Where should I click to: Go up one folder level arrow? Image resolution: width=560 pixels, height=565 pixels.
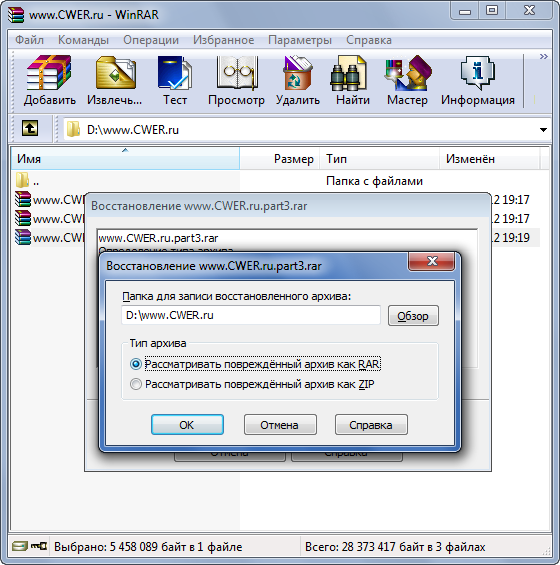point(30,128)
